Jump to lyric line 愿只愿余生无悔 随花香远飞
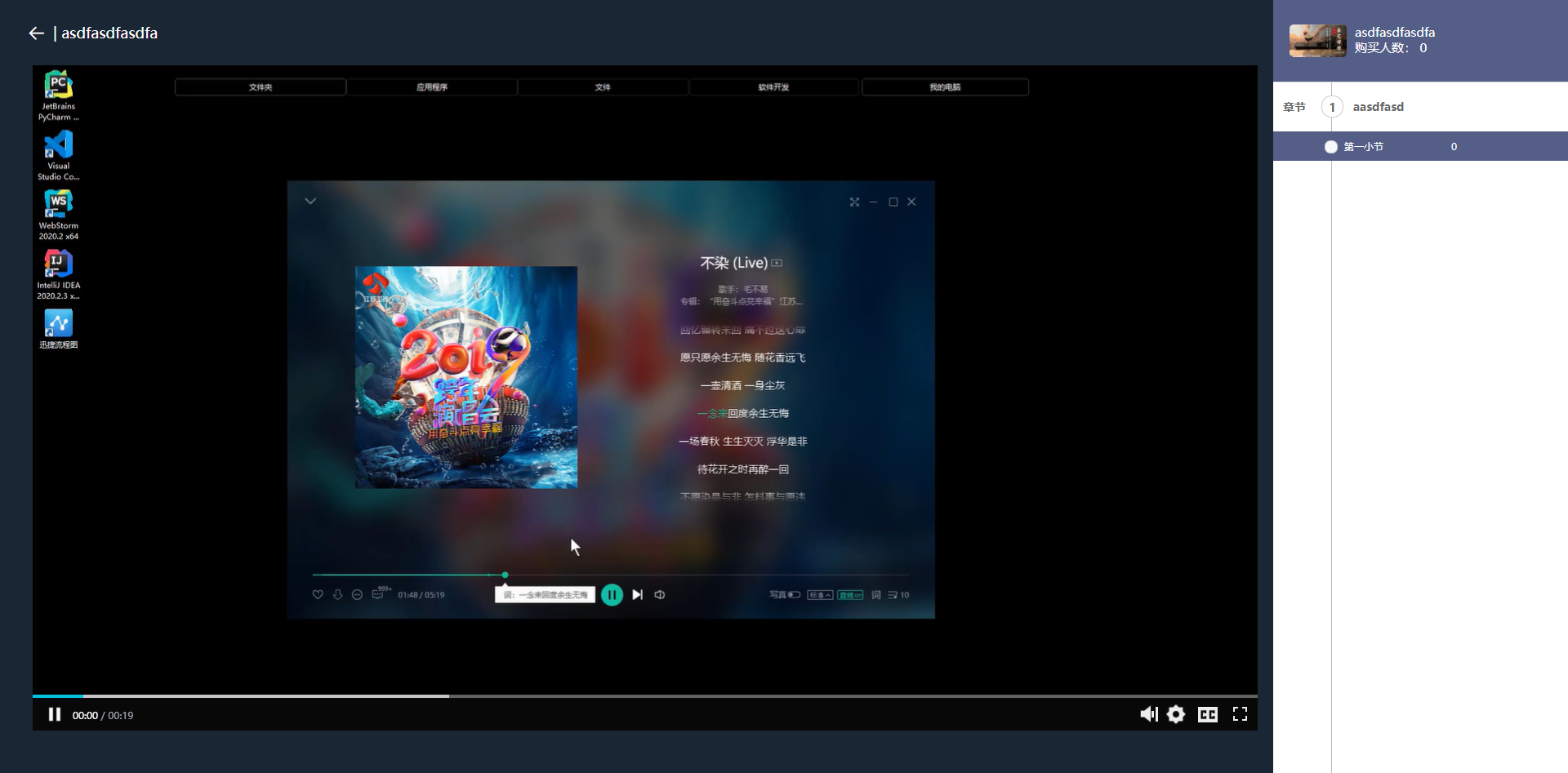Screen dimensions: 1568x773 [742, 358]
